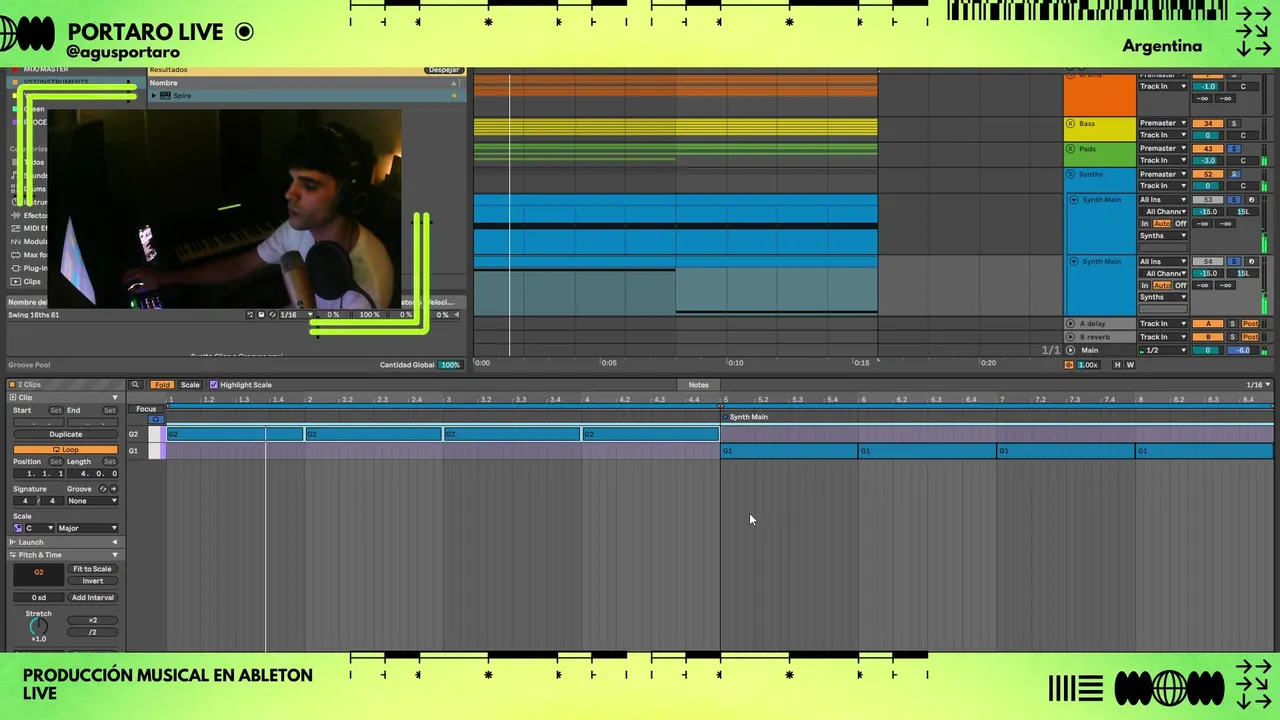Expand the Launch section
Image resolution: width=1280 pixels, height=720 pixels.
click(x=115, y=542)
